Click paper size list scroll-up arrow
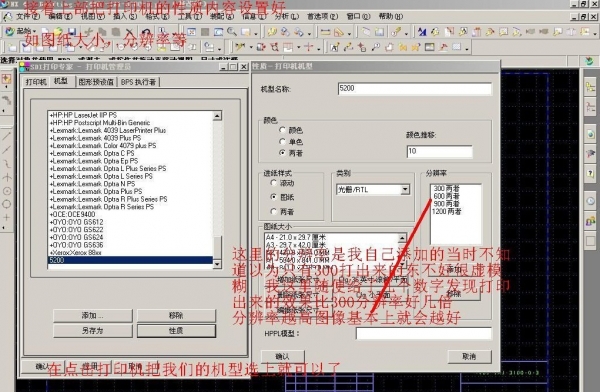This screenshot has height=392, width=600. click(402, 238)
